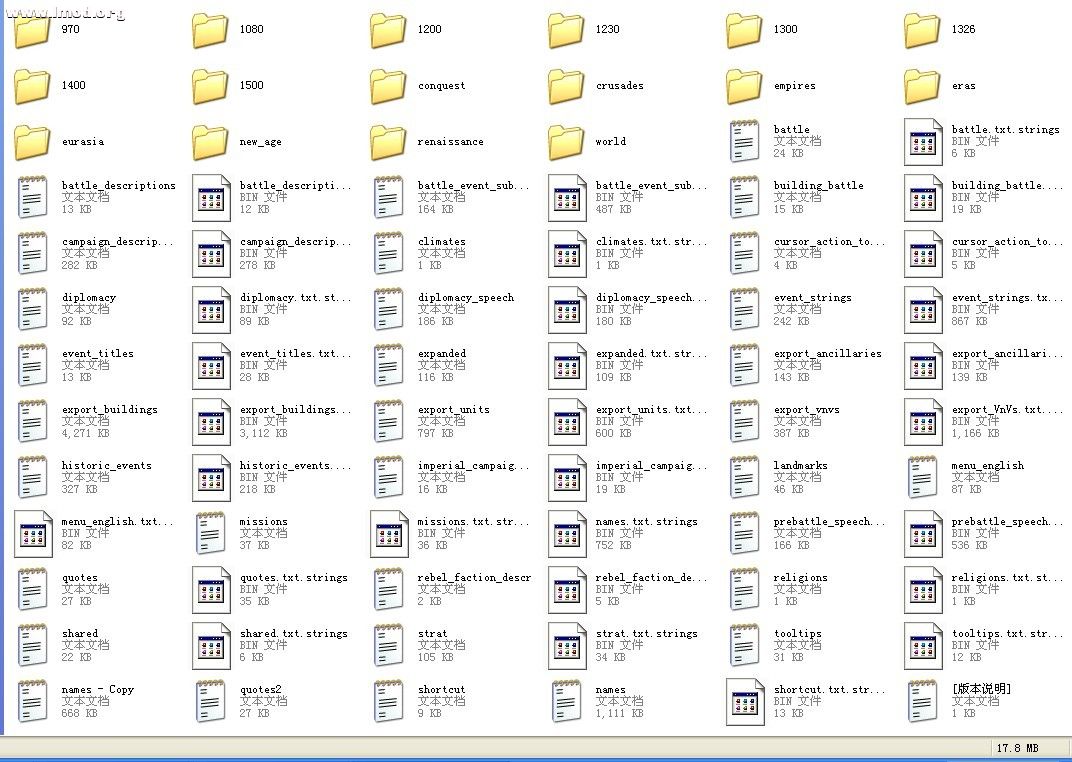Select the battle.txt.strings BIN file icon
This screenshot has height=762, width=1072.
[x=923, y=142]
